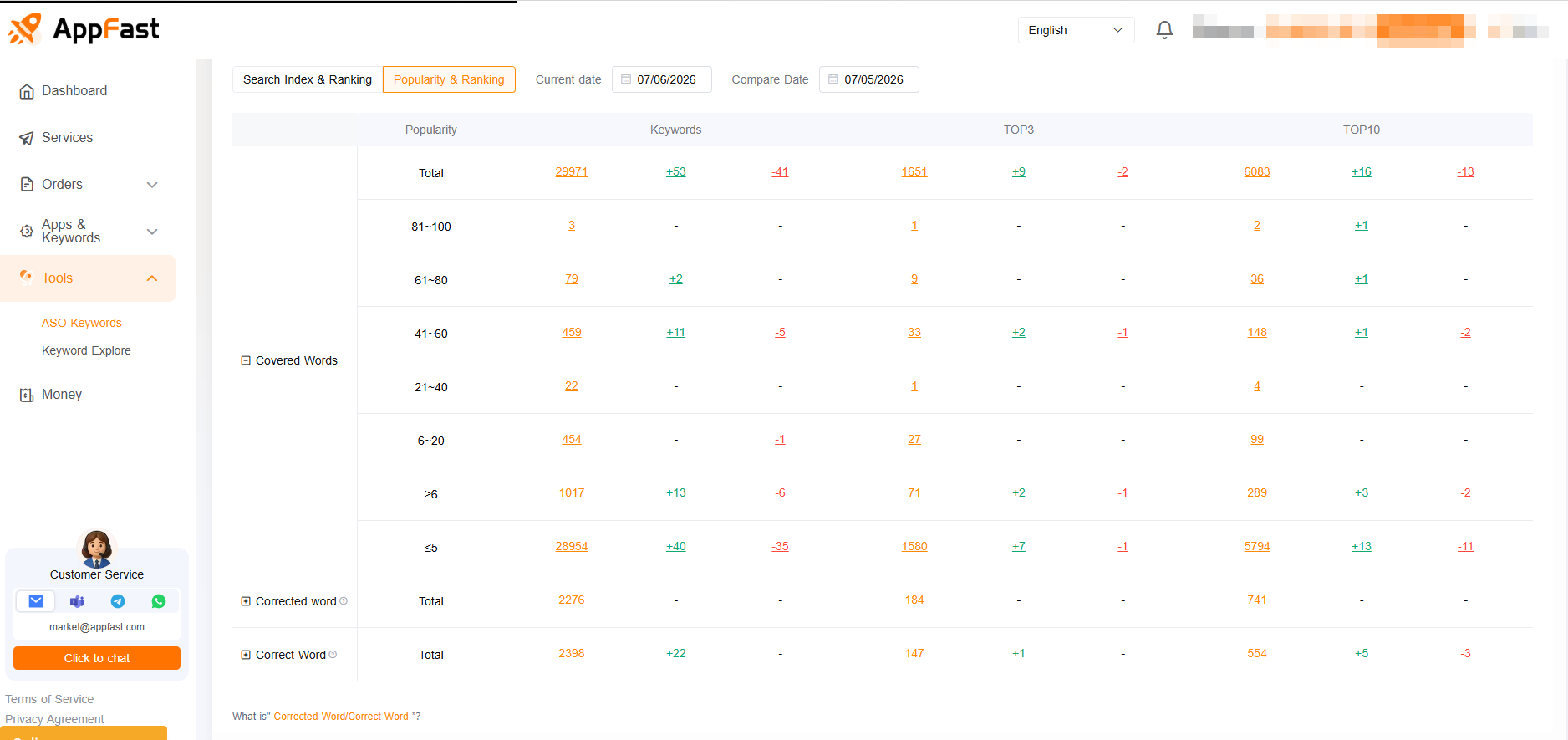This screenshot has height=740, width=1568.
Task: Open Money menu item
Action: pos(62,395)
